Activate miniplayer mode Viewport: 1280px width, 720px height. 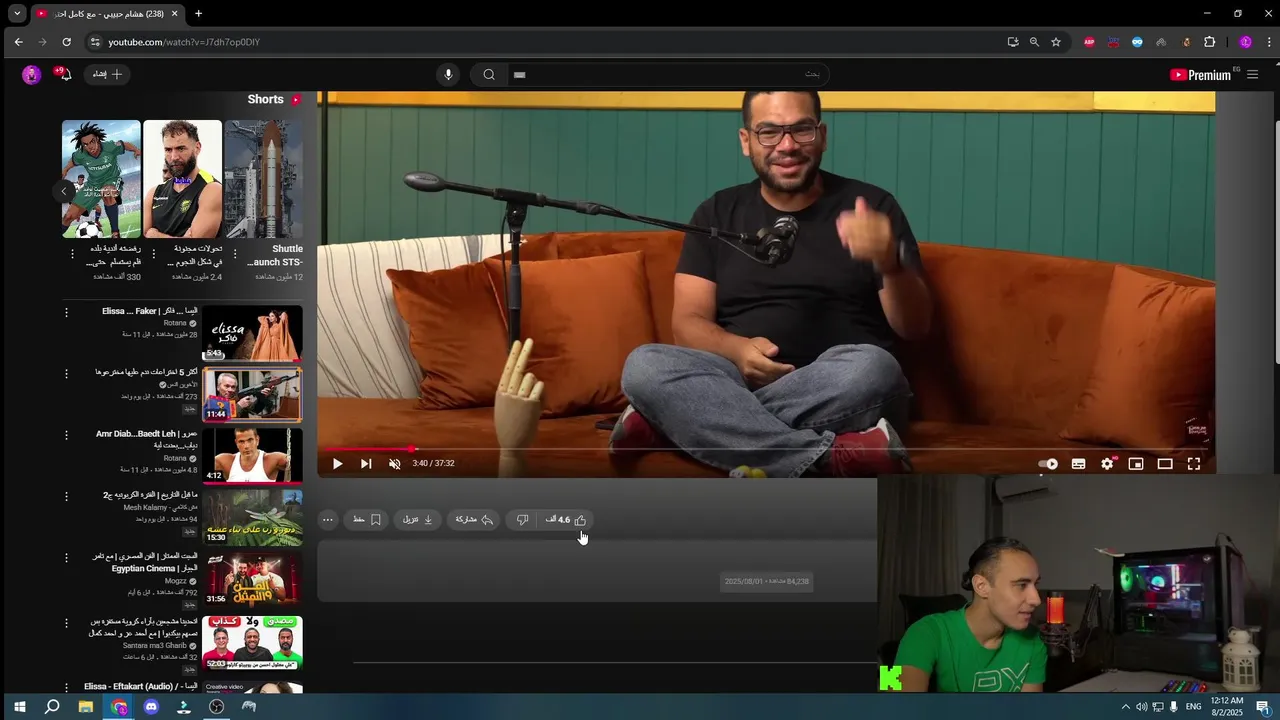coord(1136,464)
